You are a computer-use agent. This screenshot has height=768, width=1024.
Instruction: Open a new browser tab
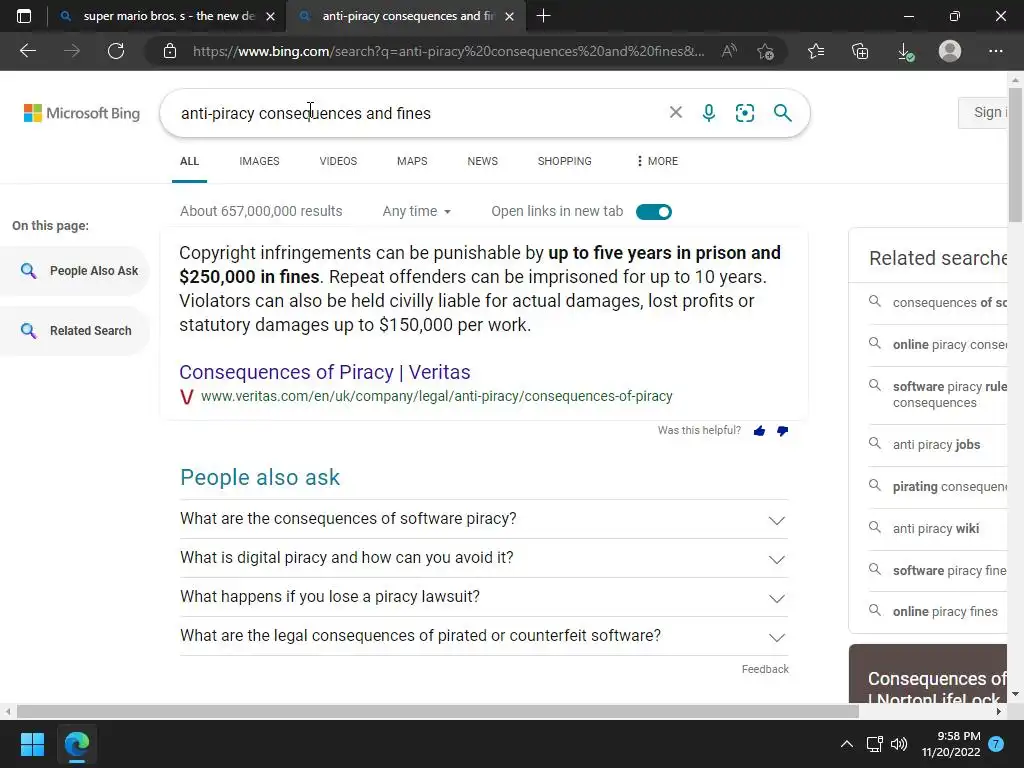click(543, 16)
